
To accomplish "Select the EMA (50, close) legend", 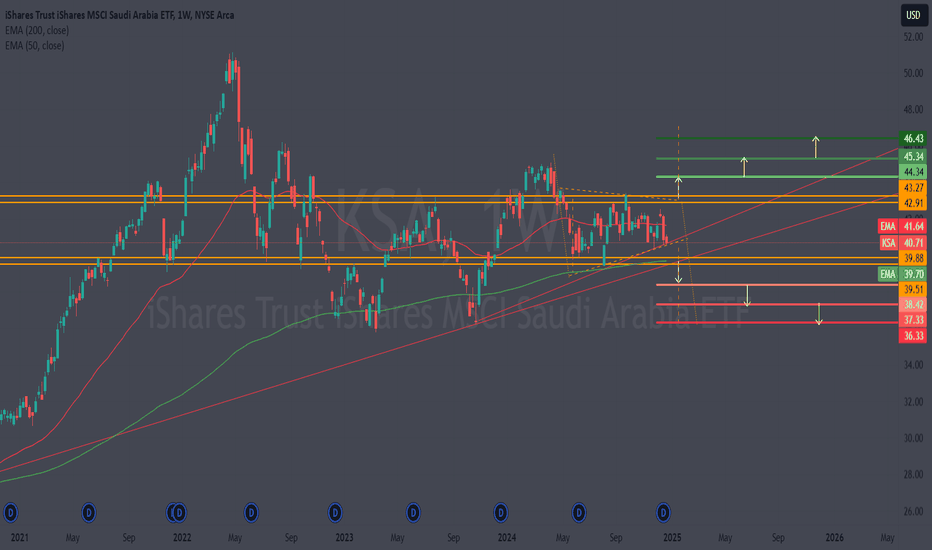I will [34, 46].
